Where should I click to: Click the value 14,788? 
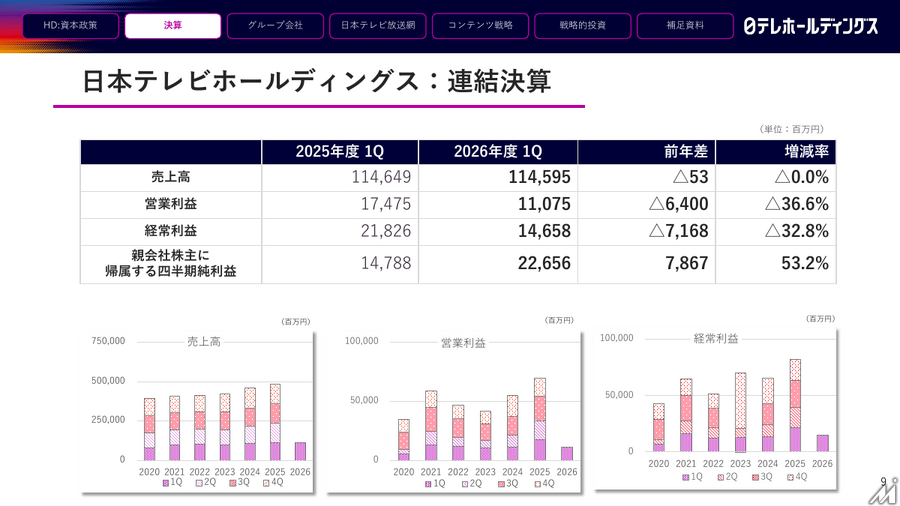386,263
